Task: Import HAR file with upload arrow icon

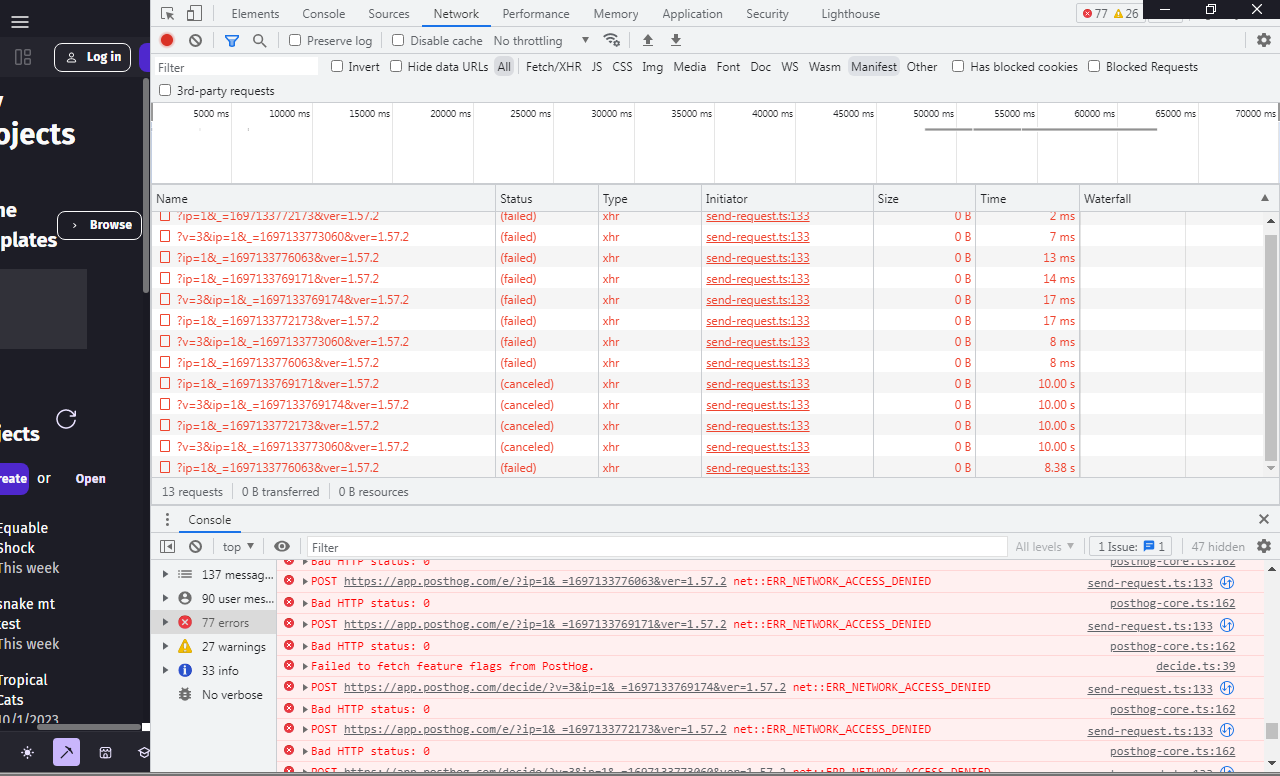Action: [x=647, y=40]
